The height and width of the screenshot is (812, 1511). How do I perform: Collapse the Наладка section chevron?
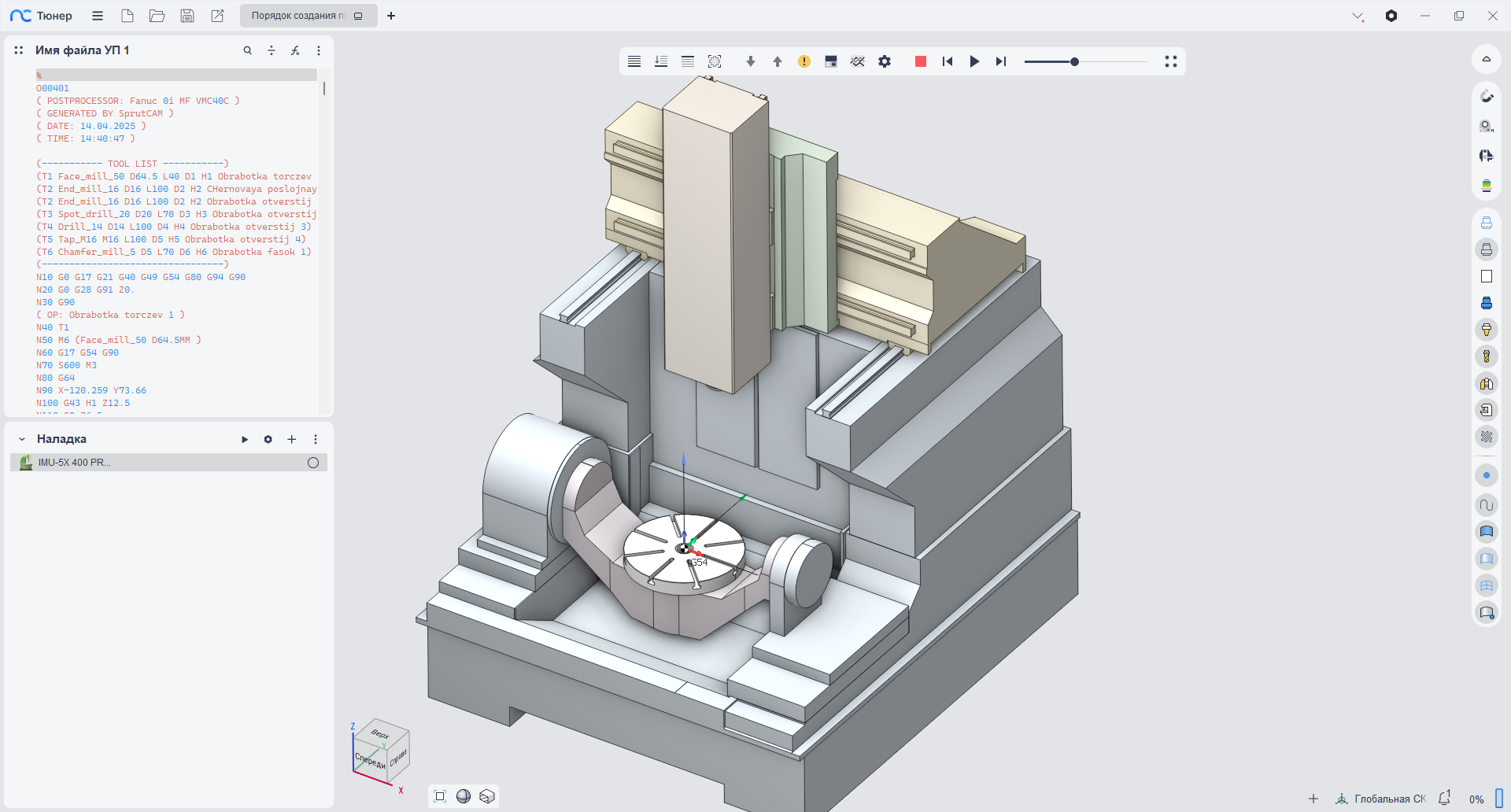22,439
